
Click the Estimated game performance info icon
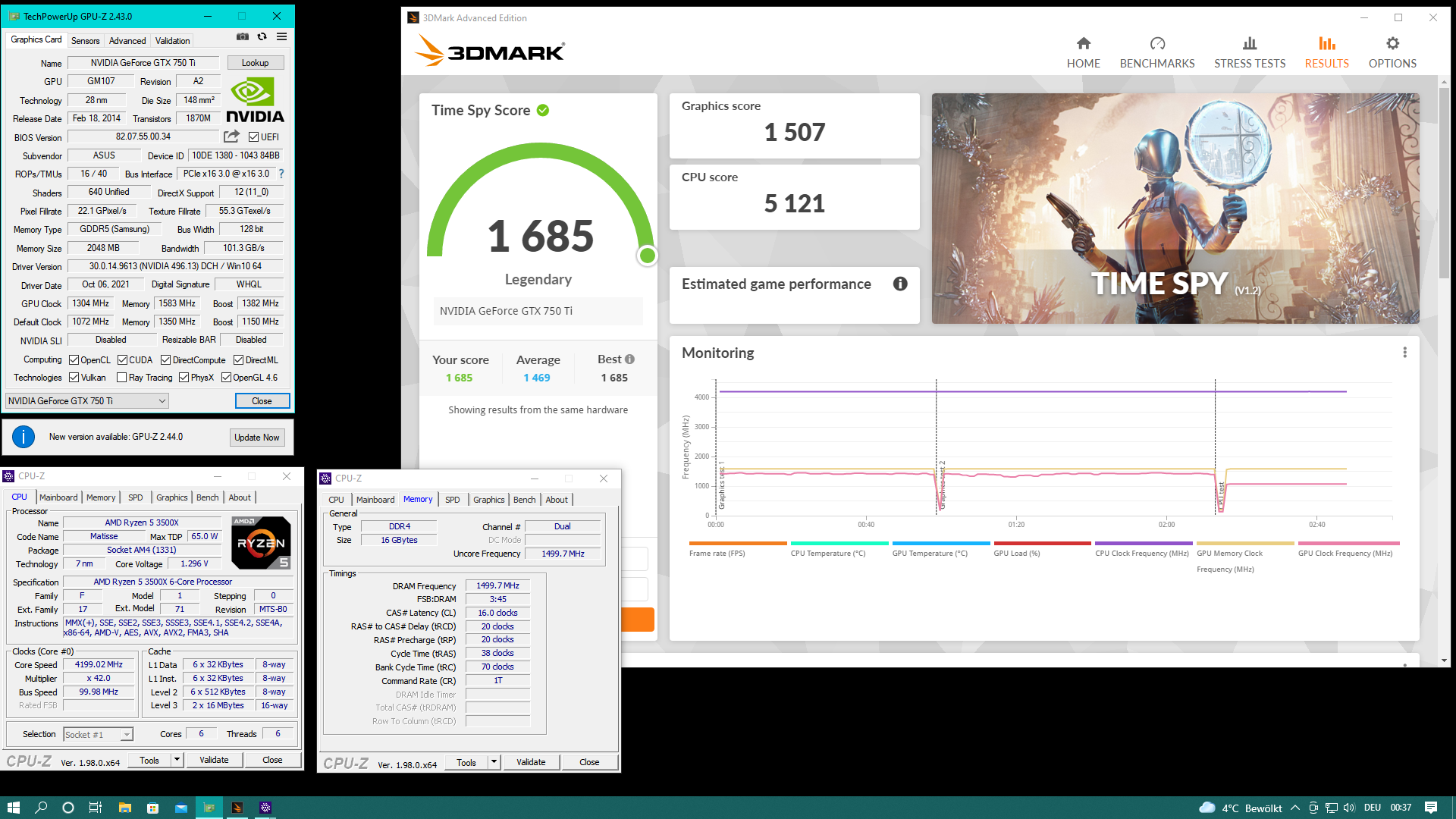(x=900, y=284)
